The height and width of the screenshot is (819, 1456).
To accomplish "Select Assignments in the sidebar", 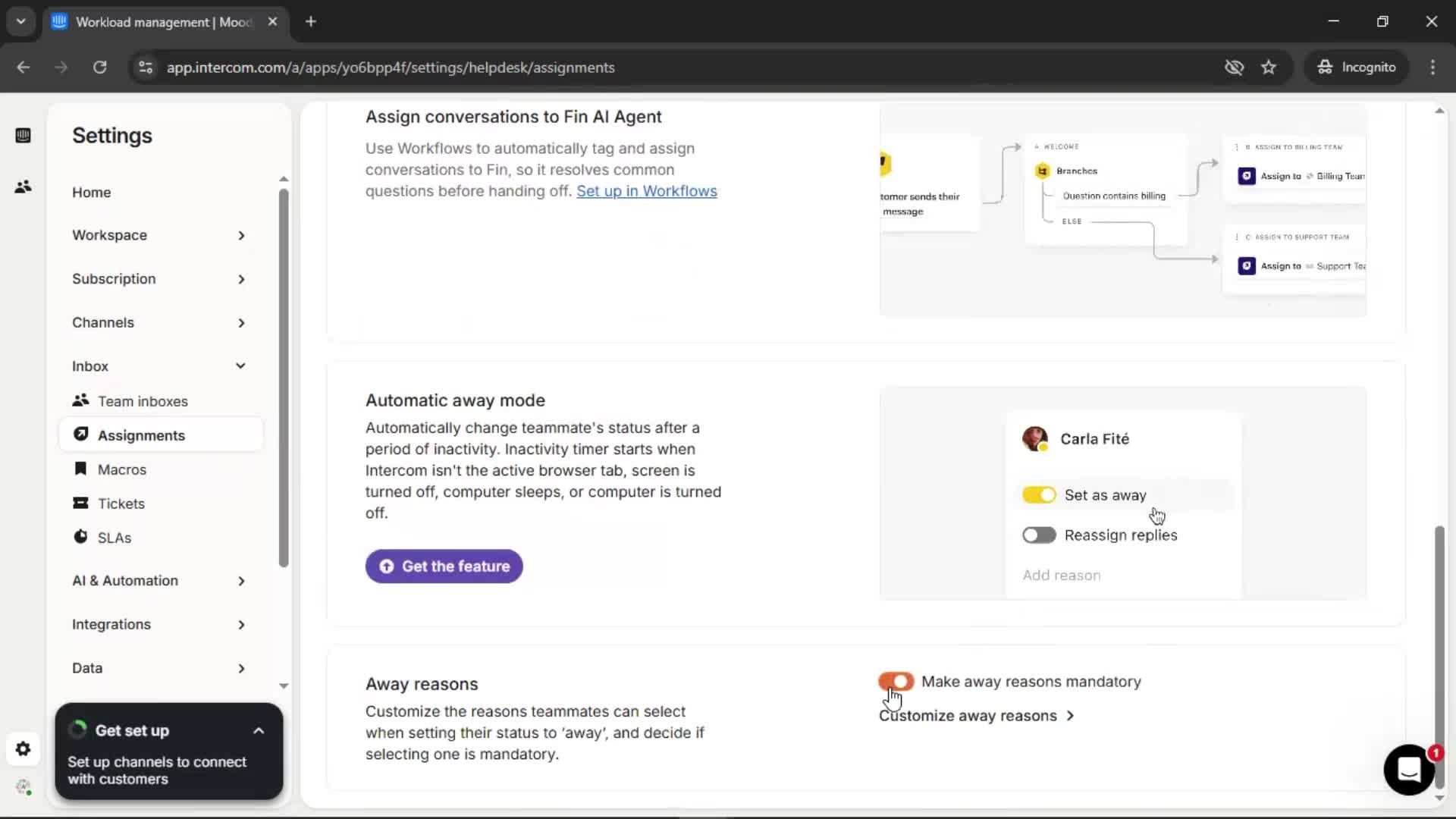I will pyautogui.click(x=161, y=435).
